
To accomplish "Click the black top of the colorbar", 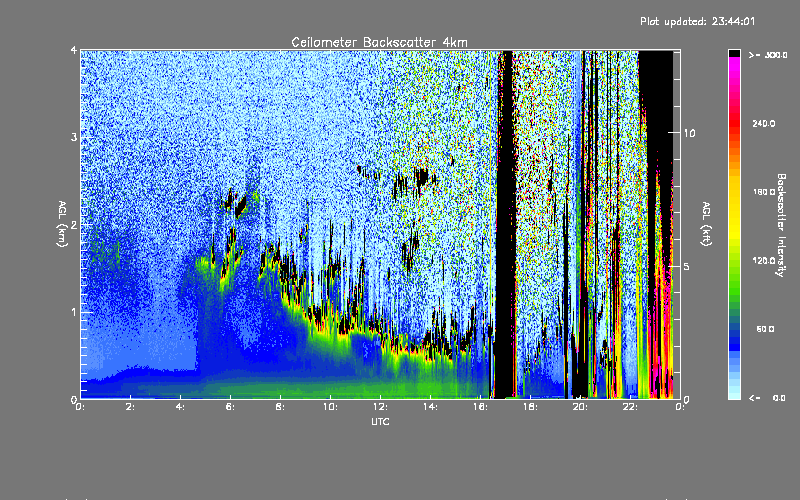I will [734, 53].
